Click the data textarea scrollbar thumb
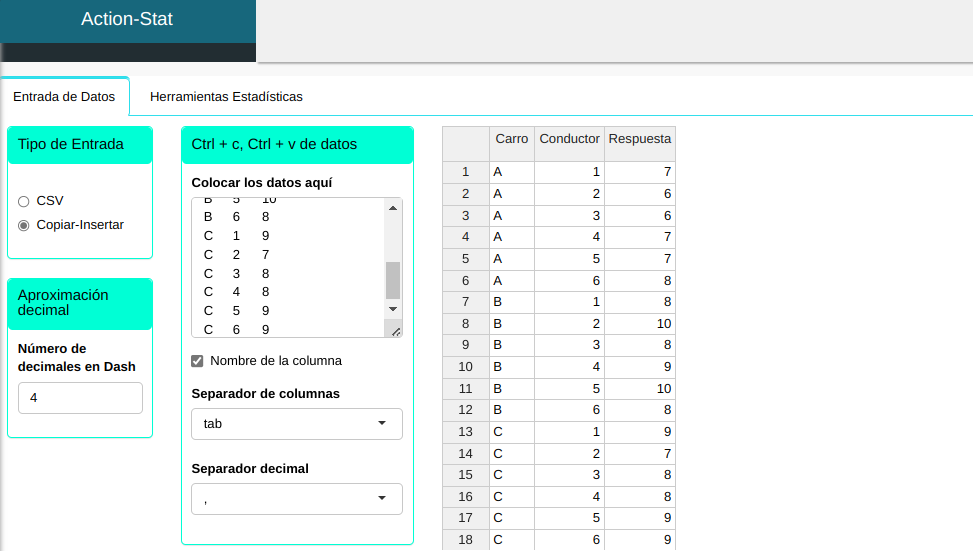The height and width of the screenshot is (551, 973). pos(393,281)
